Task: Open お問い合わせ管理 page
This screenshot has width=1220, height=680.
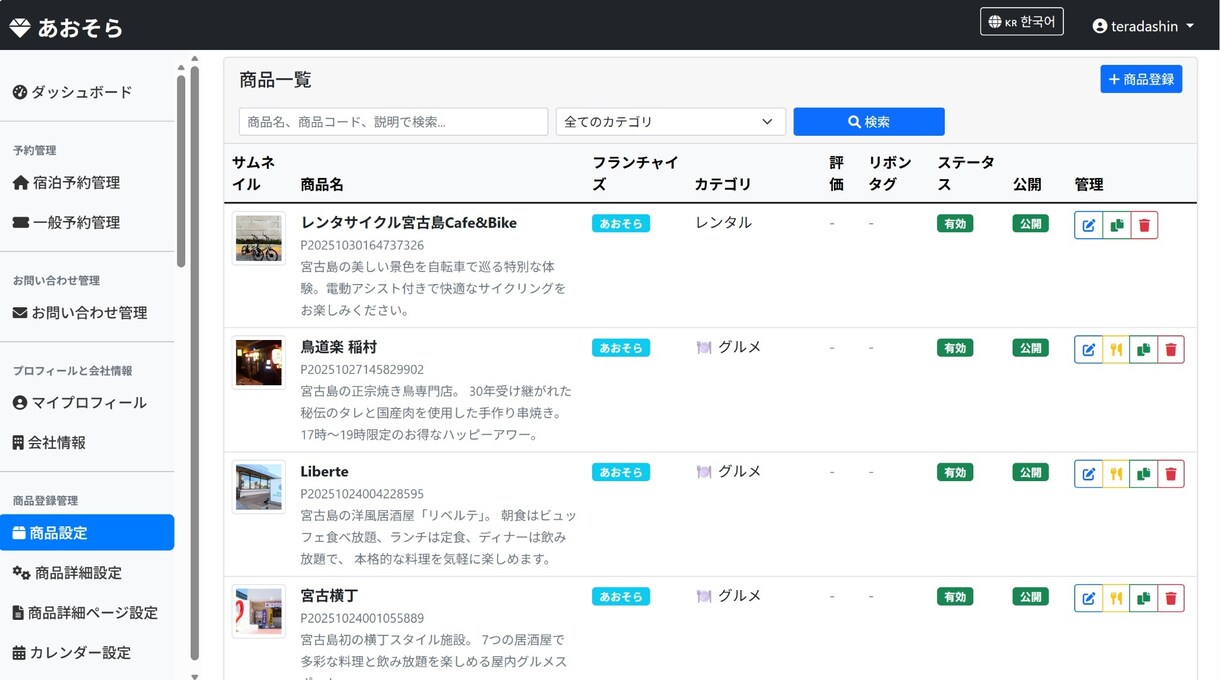Action: pyautogui.click(x=80, y=312)
